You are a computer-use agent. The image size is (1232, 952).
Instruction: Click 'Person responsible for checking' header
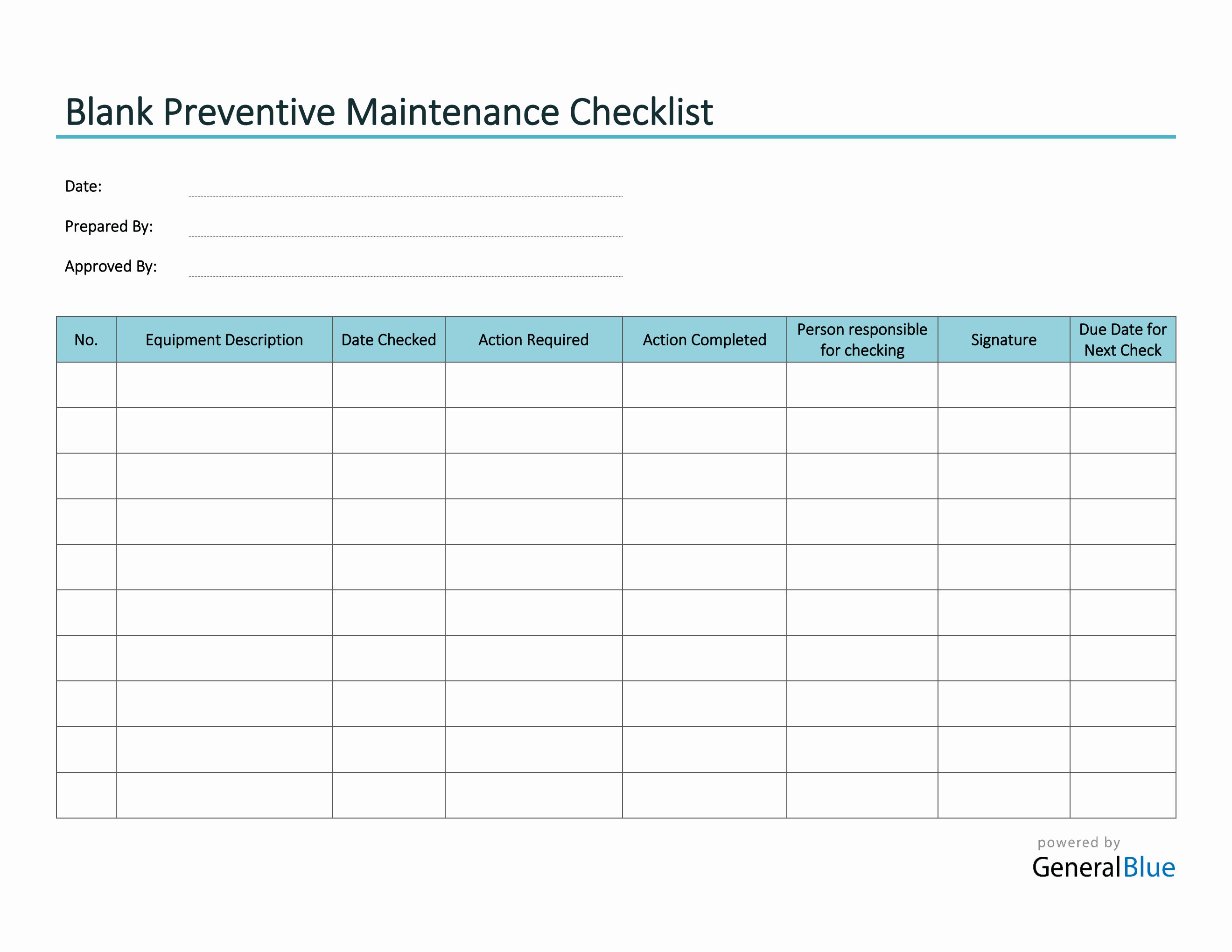click(x=862, y=340)
